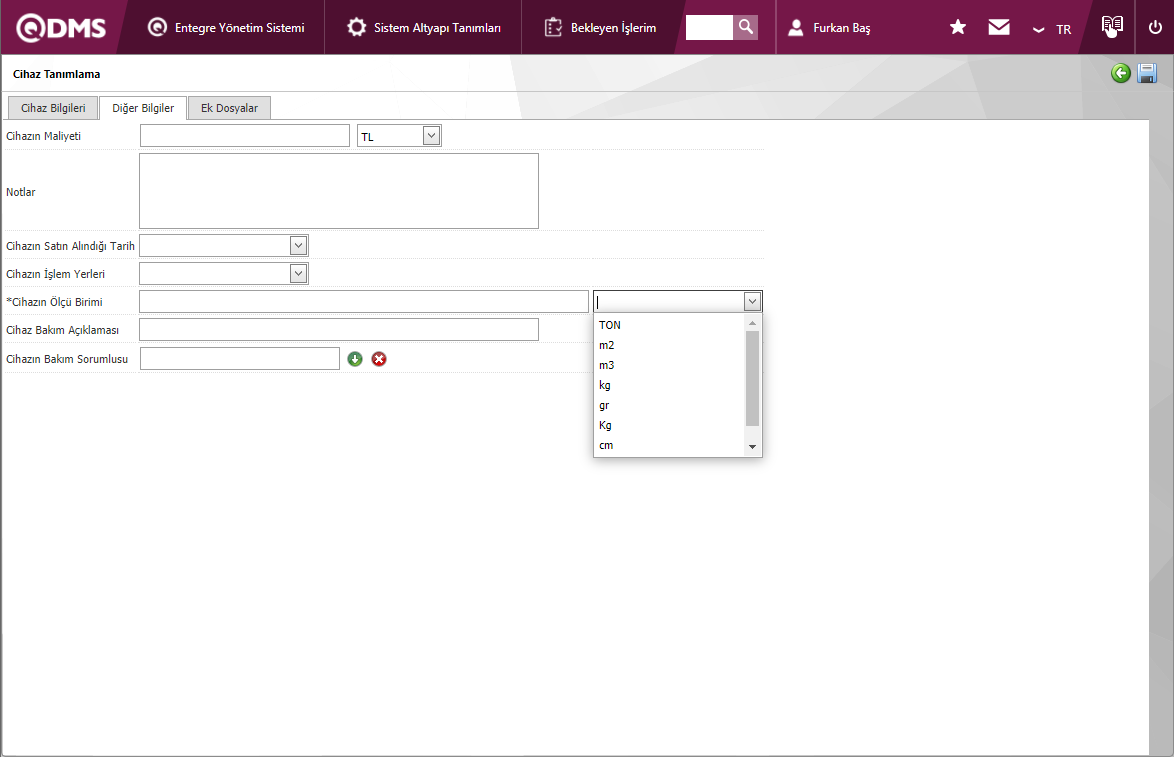Open Bekleyen İşlerim menu
The image size is (1174, 757).
(601, 28)
